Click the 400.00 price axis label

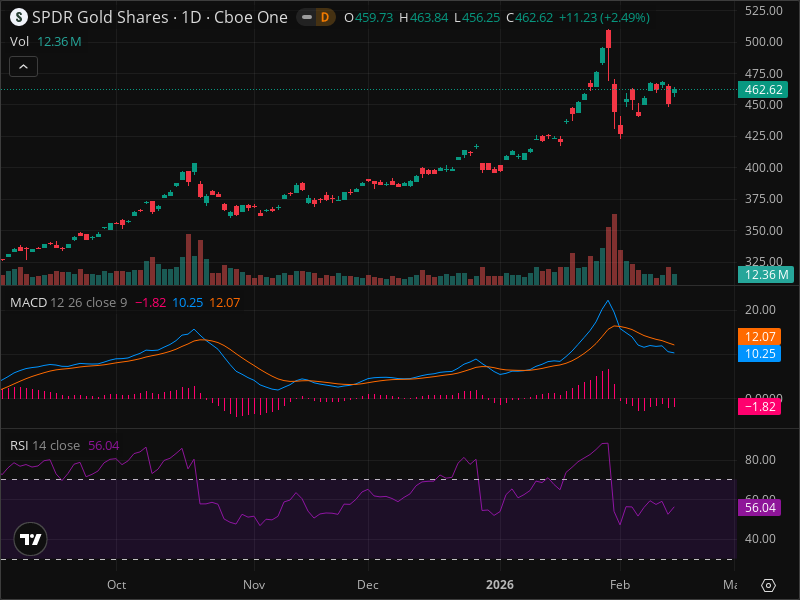click(763, 167)
